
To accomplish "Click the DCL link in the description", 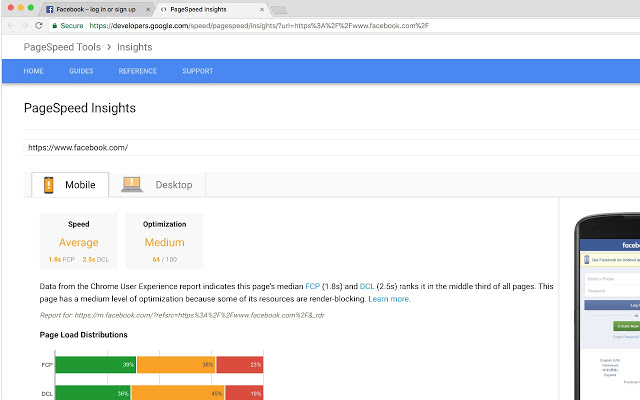I will pos(367,287).
